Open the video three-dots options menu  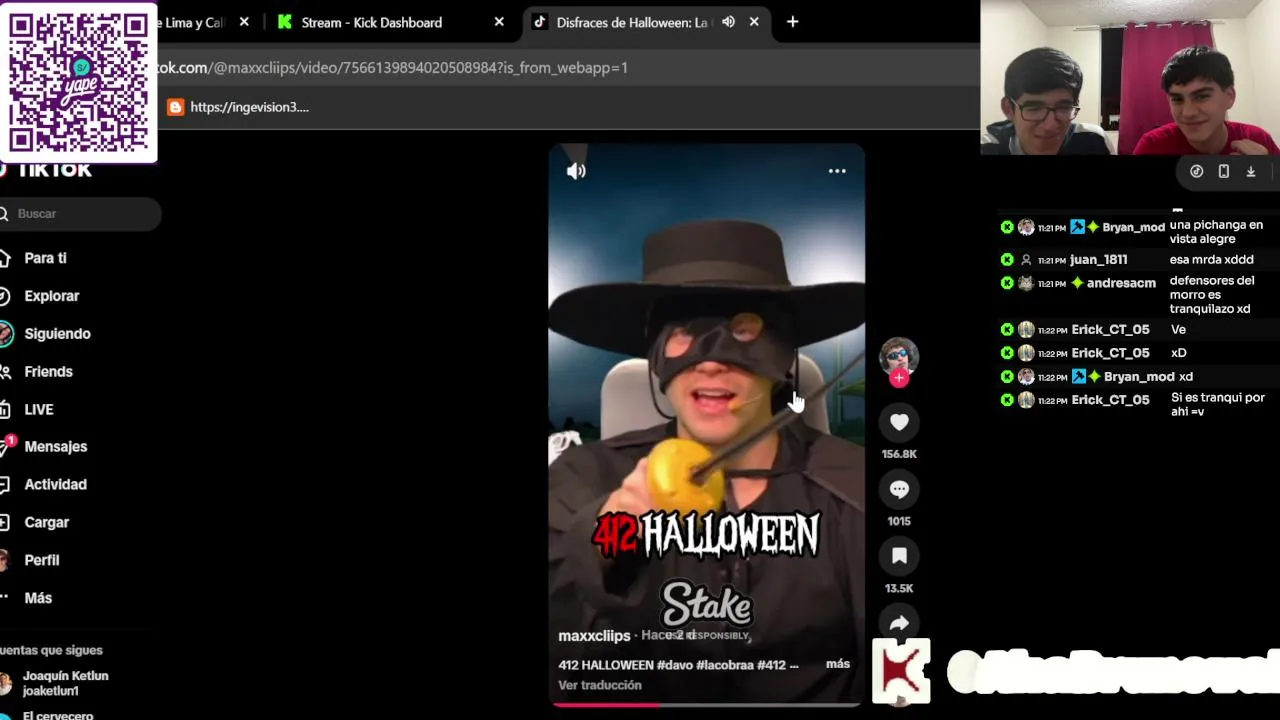point(837,171)
